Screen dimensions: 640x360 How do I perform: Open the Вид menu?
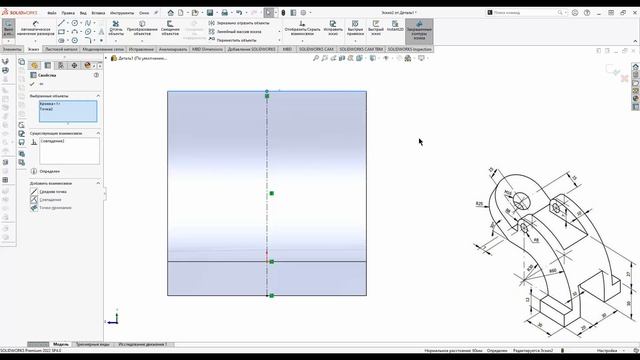[x=83, y=13]
